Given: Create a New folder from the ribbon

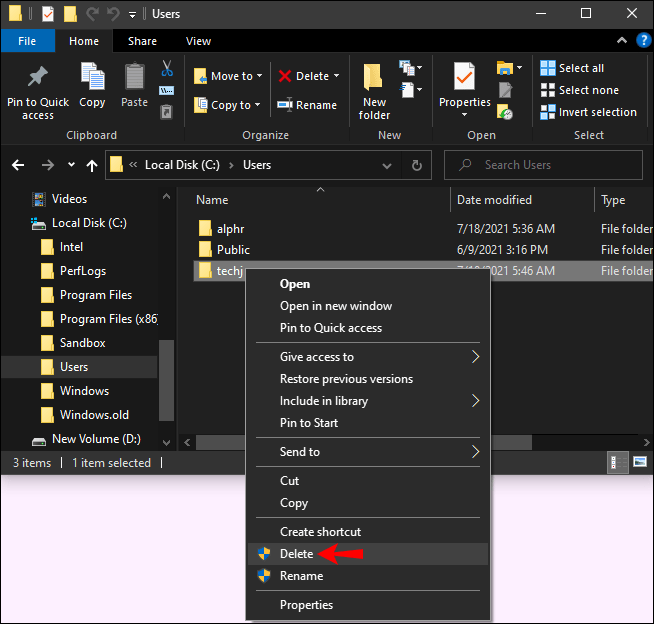Looking at the screenshot, I should pos(374,92).
